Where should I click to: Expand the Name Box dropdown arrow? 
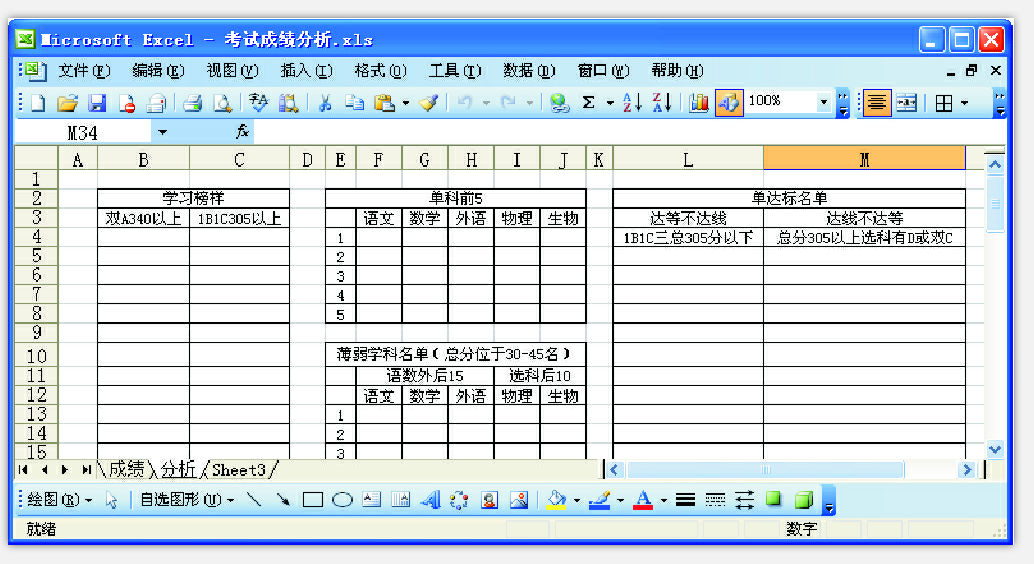click(x=162, y=132)
